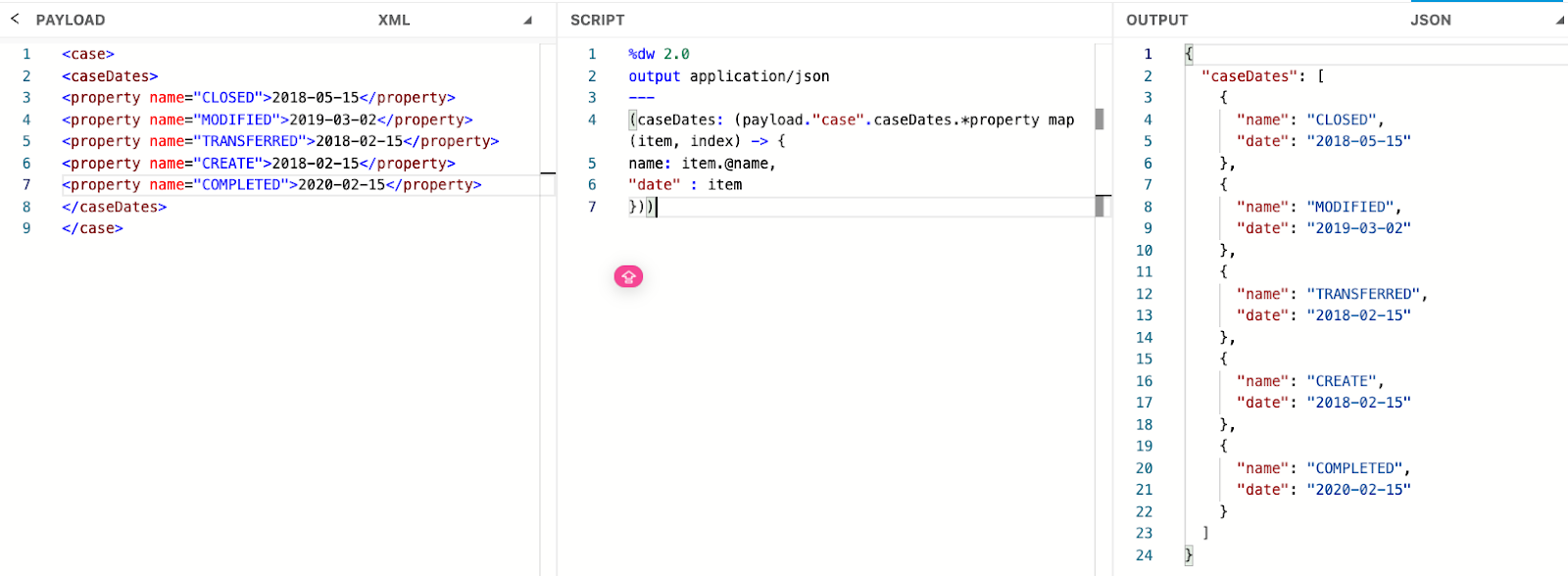Click the name: item.@name line
1568x576 pixels.
tap(703, 164)
